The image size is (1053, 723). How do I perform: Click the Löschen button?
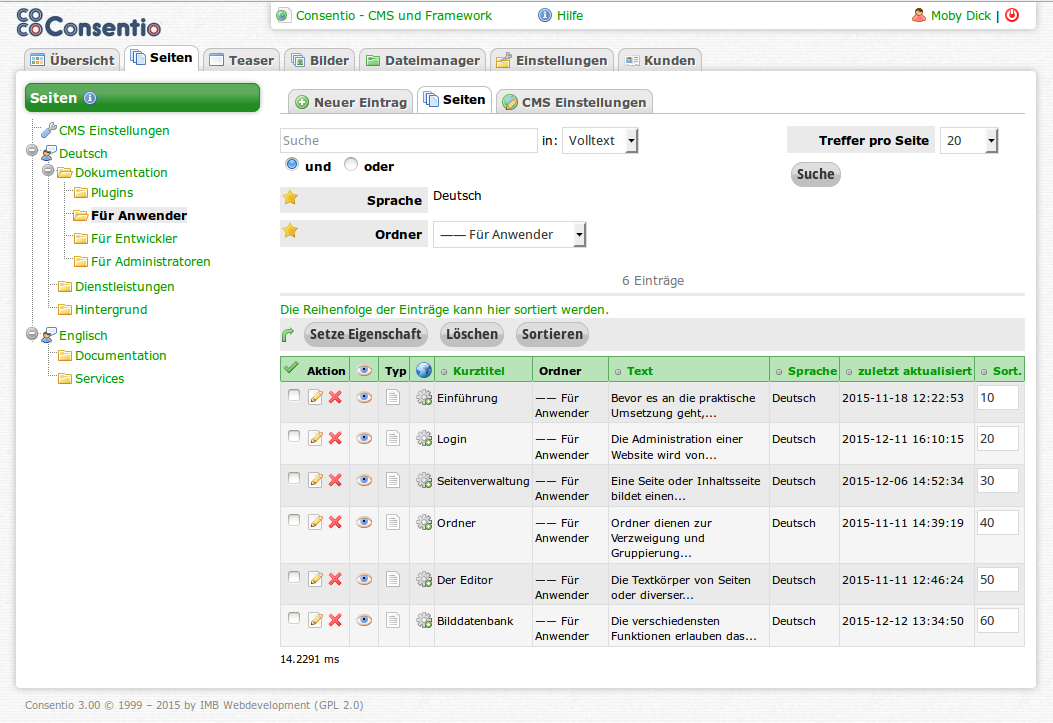tap(471, 334)
